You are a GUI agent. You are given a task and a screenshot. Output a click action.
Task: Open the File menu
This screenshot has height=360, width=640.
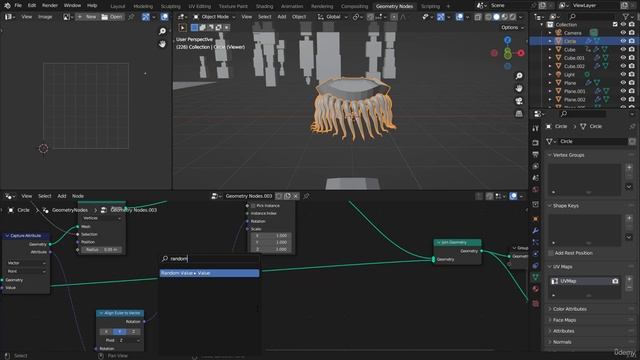pyautogui.click(x=18, y=6)
